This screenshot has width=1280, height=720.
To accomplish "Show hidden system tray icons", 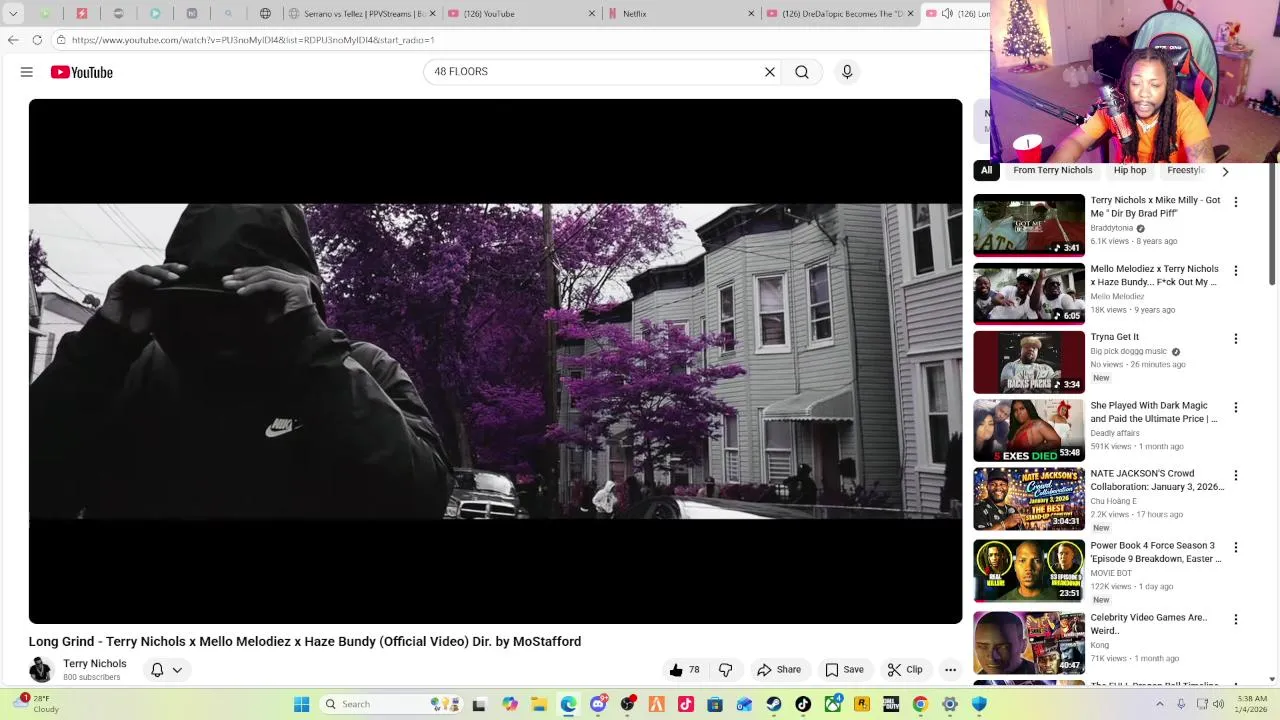I will pos(1160,704).
